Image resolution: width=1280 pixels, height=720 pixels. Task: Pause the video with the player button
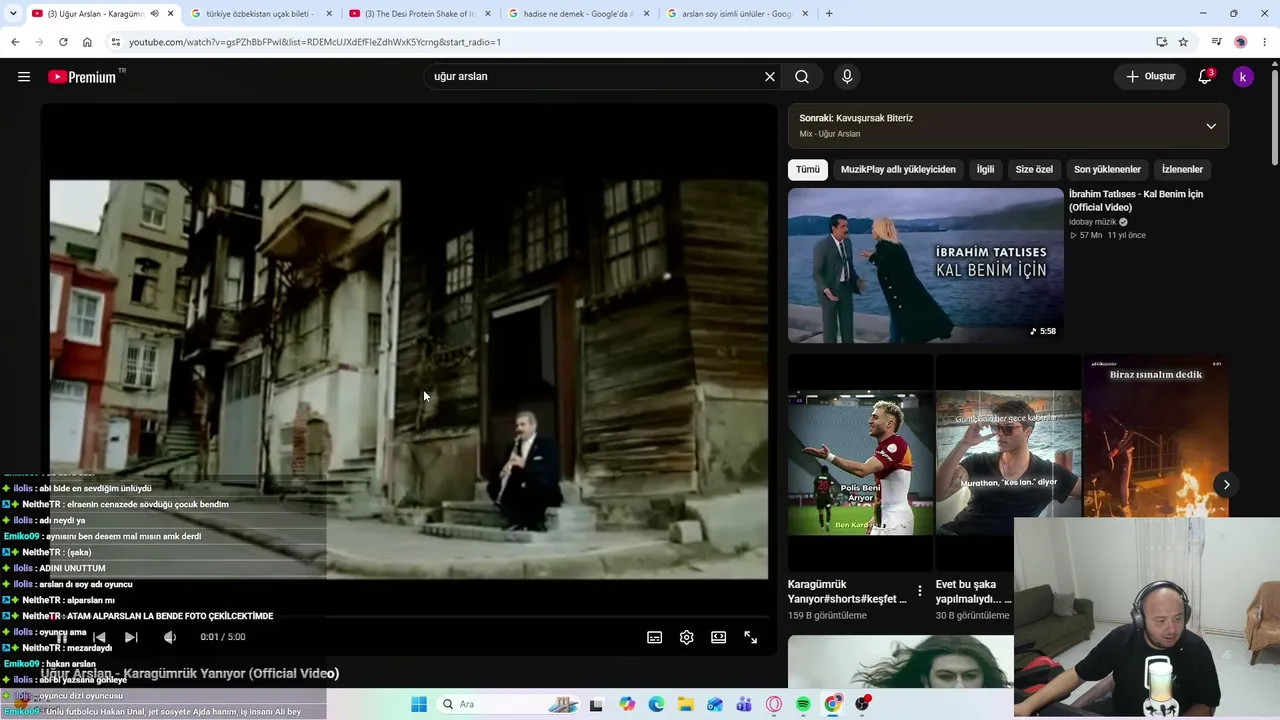coord(61,637)
